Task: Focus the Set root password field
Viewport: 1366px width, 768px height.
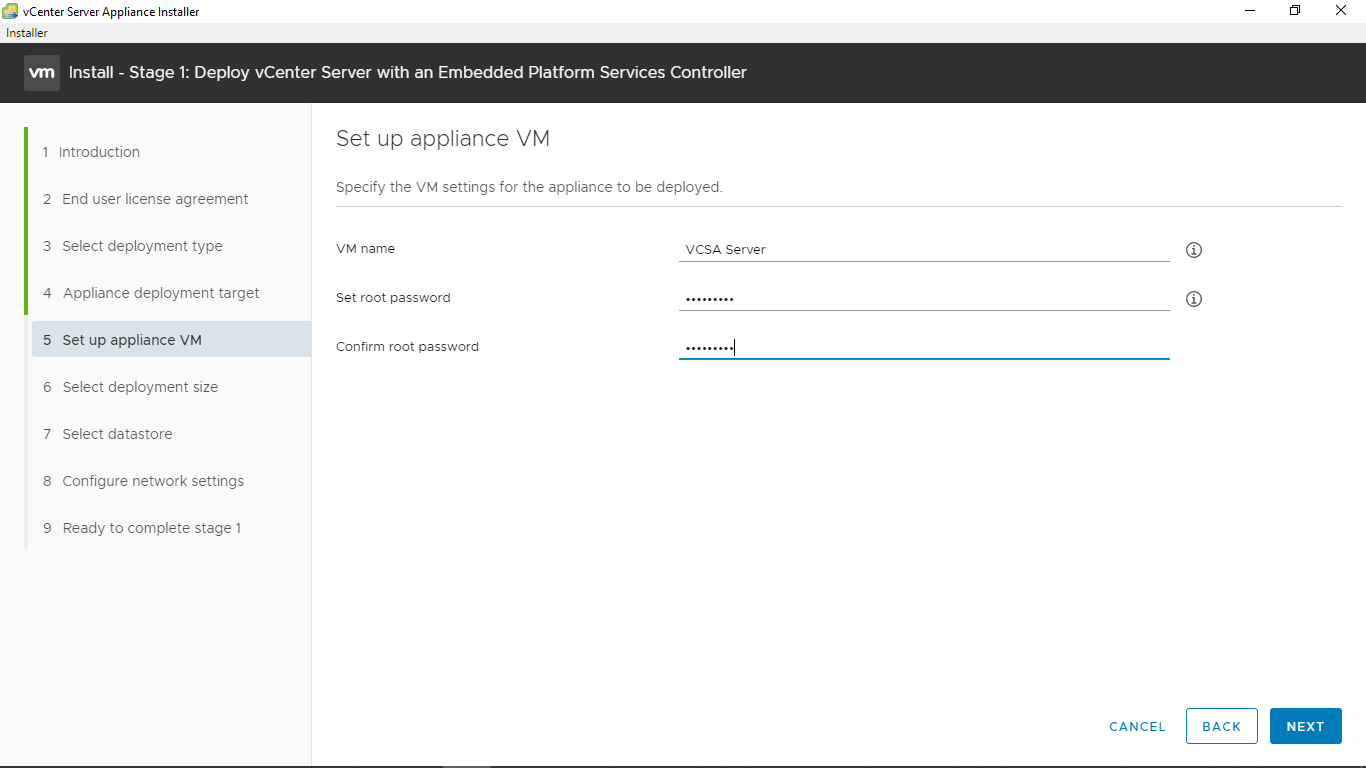Action: click(923, 299)
